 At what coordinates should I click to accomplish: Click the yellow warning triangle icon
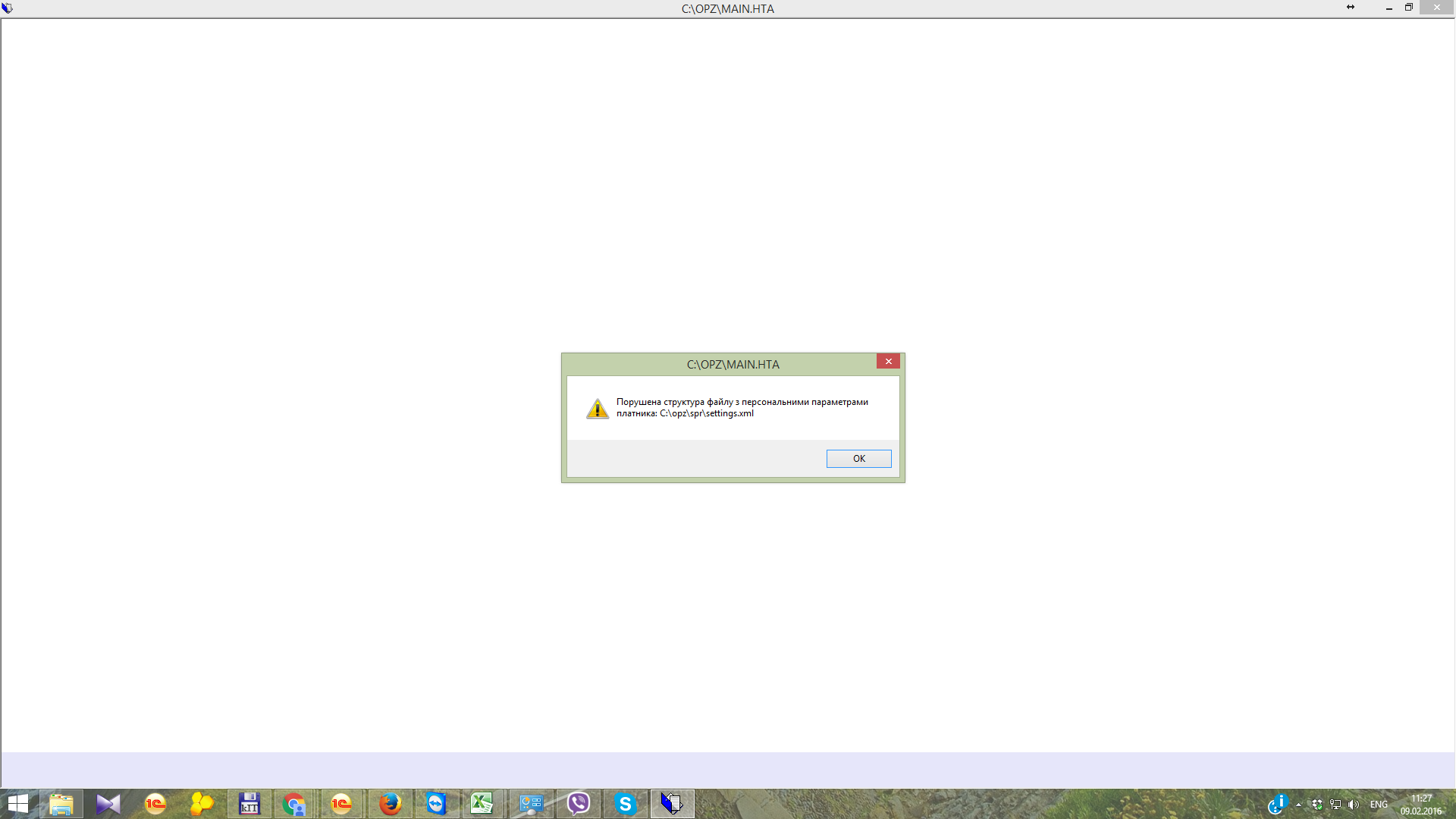[x=598, y=409]
